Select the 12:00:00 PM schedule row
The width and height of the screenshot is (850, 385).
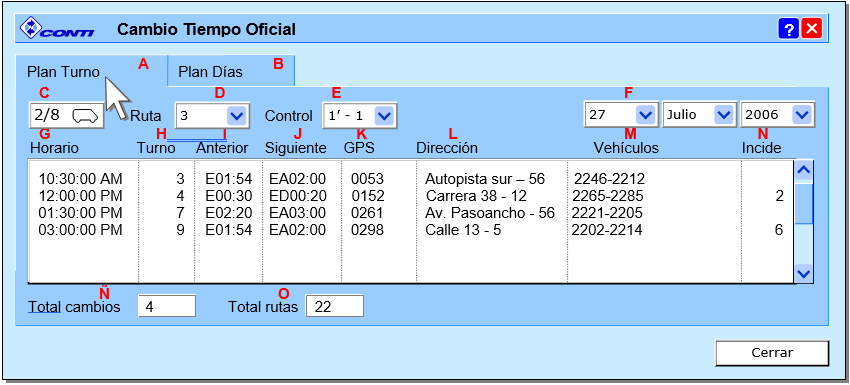point(411,196)
